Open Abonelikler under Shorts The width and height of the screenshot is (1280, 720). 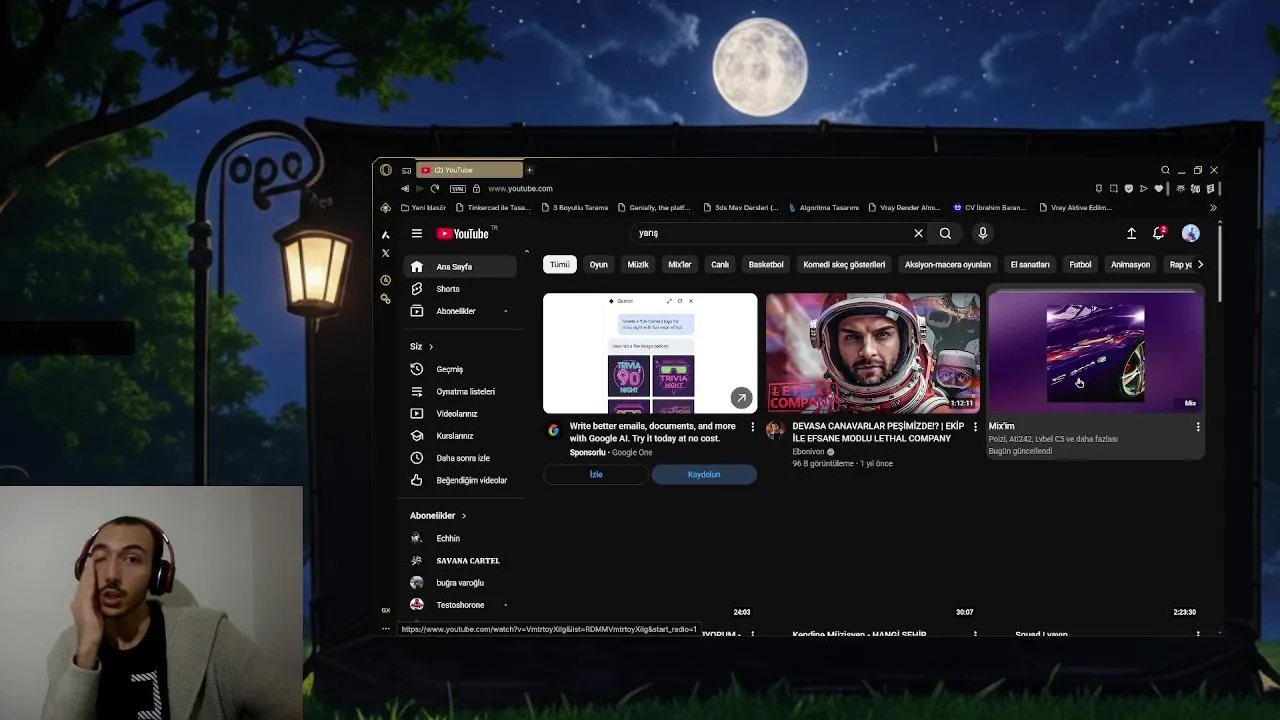coord(460,311)
